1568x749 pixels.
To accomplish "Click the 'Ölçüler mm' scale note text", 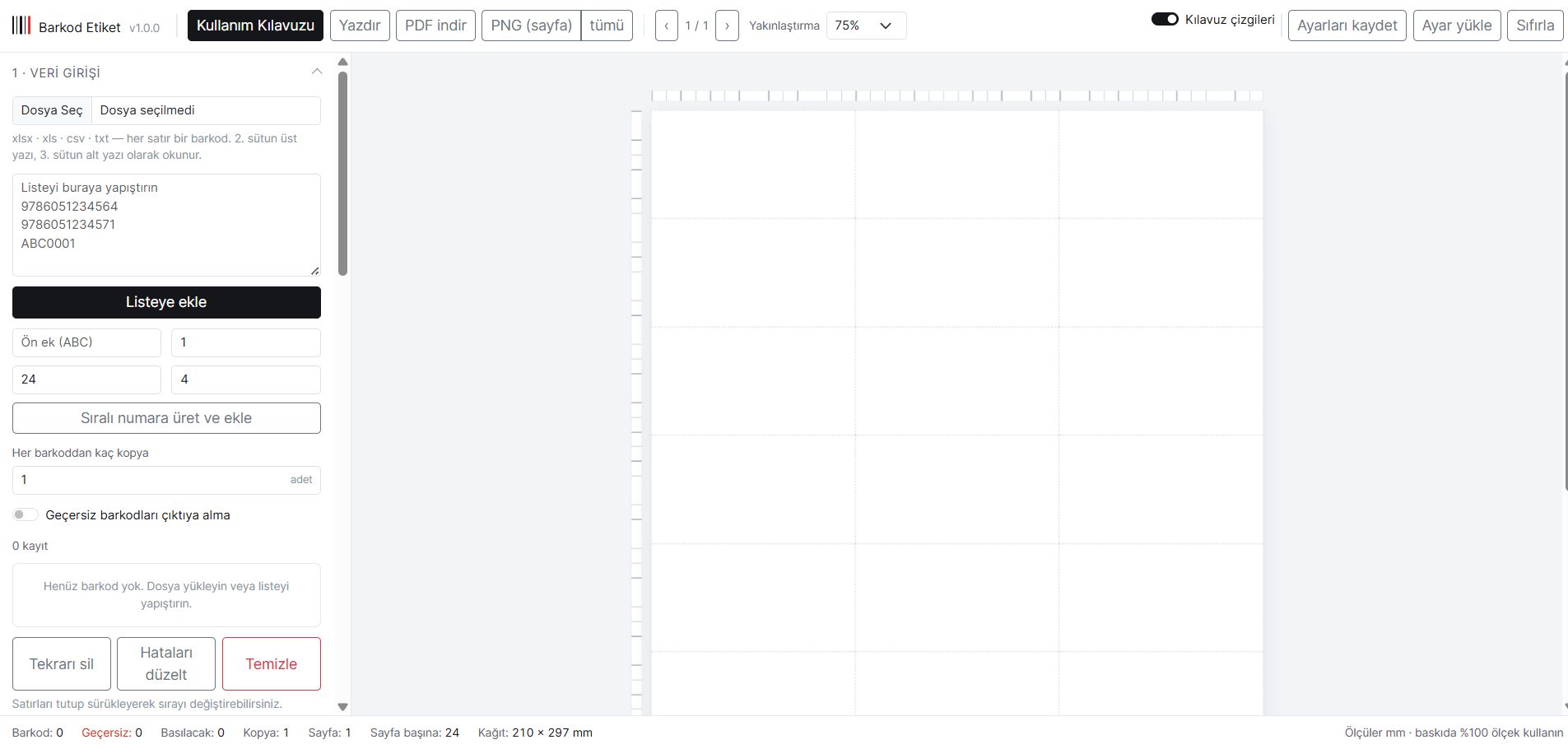I will (x=1454, y=733).
